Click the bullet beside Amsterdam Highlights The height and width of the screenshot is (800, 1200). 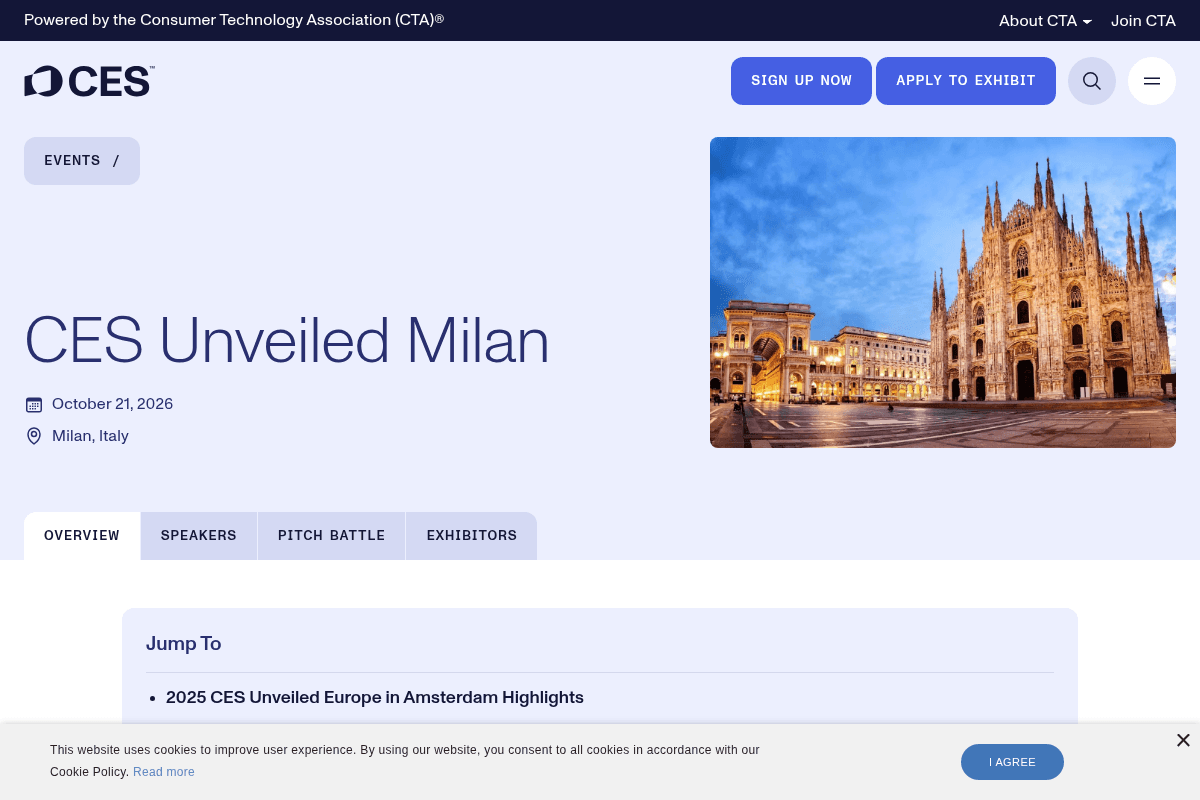click(x=153, y=698)
